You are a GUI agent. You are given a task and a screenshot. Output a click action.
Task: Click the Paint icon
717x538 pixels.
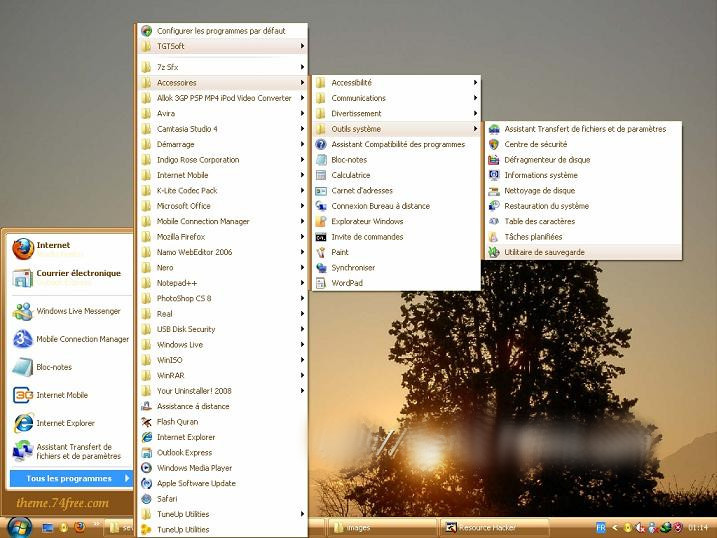pyautogui.click(x=321, y=252)
